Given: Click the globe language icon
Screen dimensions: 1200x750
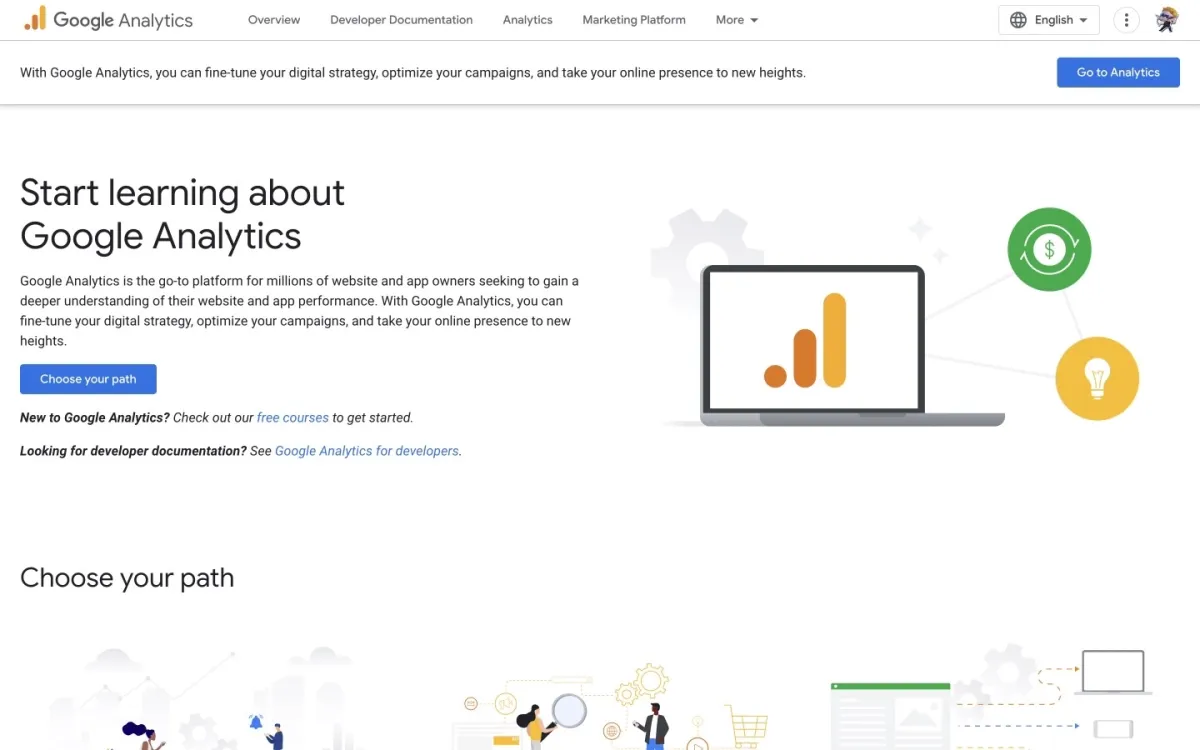Looking at the screenshot, I should point(1016,19).
